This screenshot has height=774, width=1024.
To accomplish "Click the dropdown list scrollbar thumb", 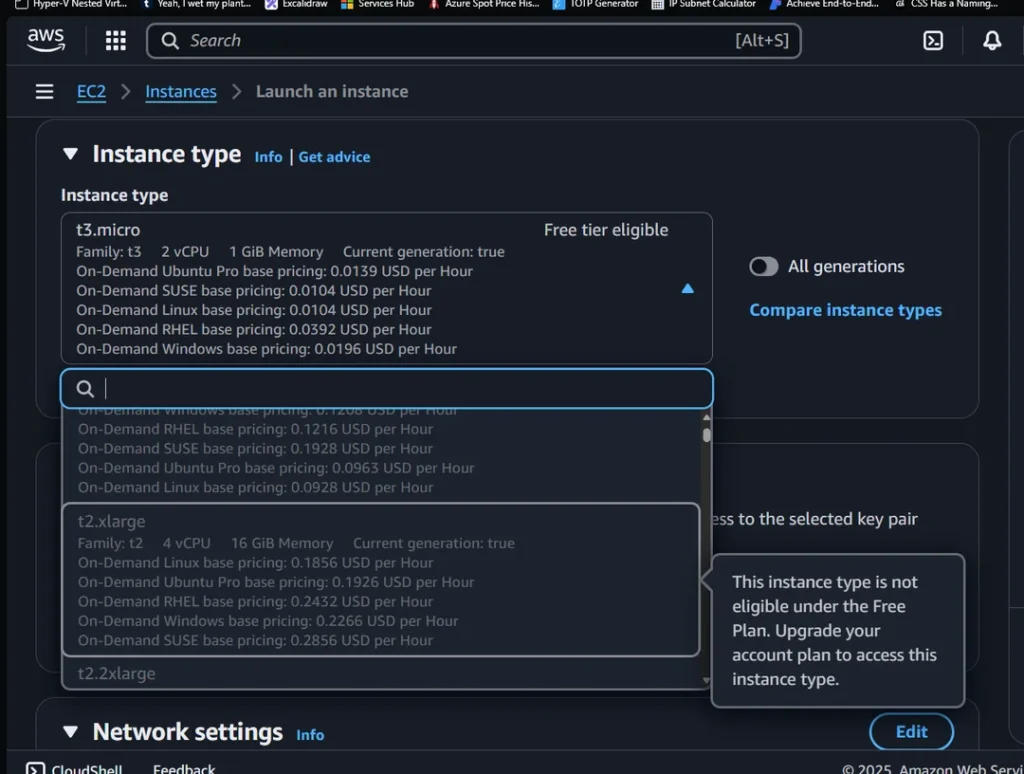I will [706, 435].
